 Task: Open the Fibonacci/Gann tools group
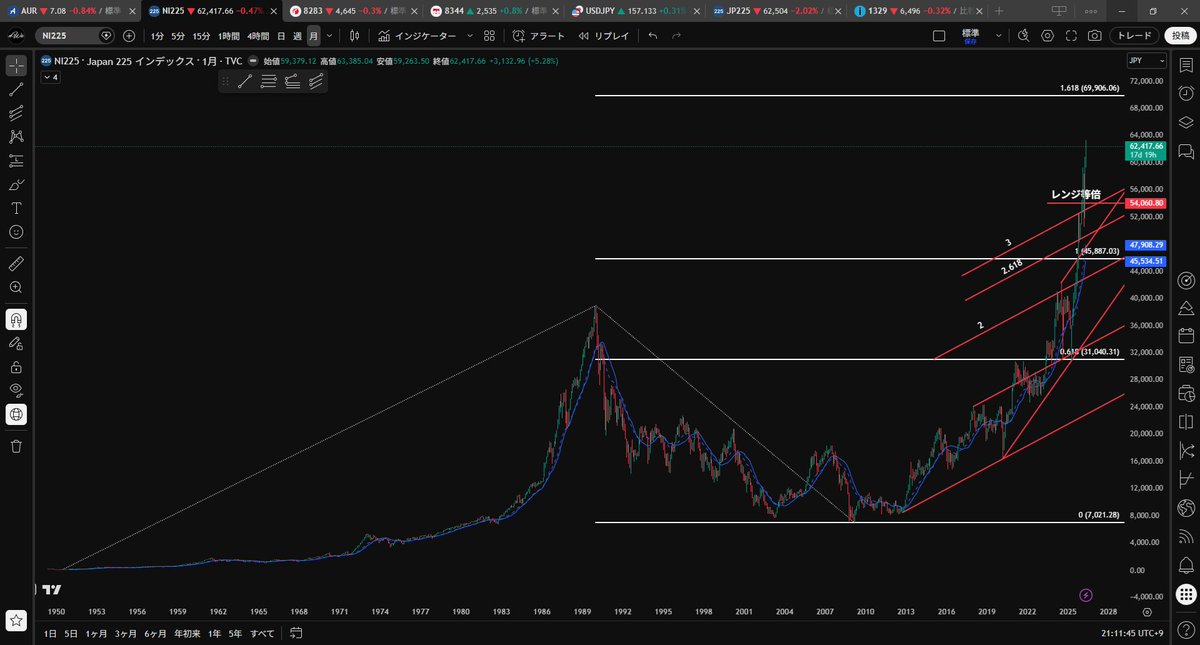click(16, 113)
